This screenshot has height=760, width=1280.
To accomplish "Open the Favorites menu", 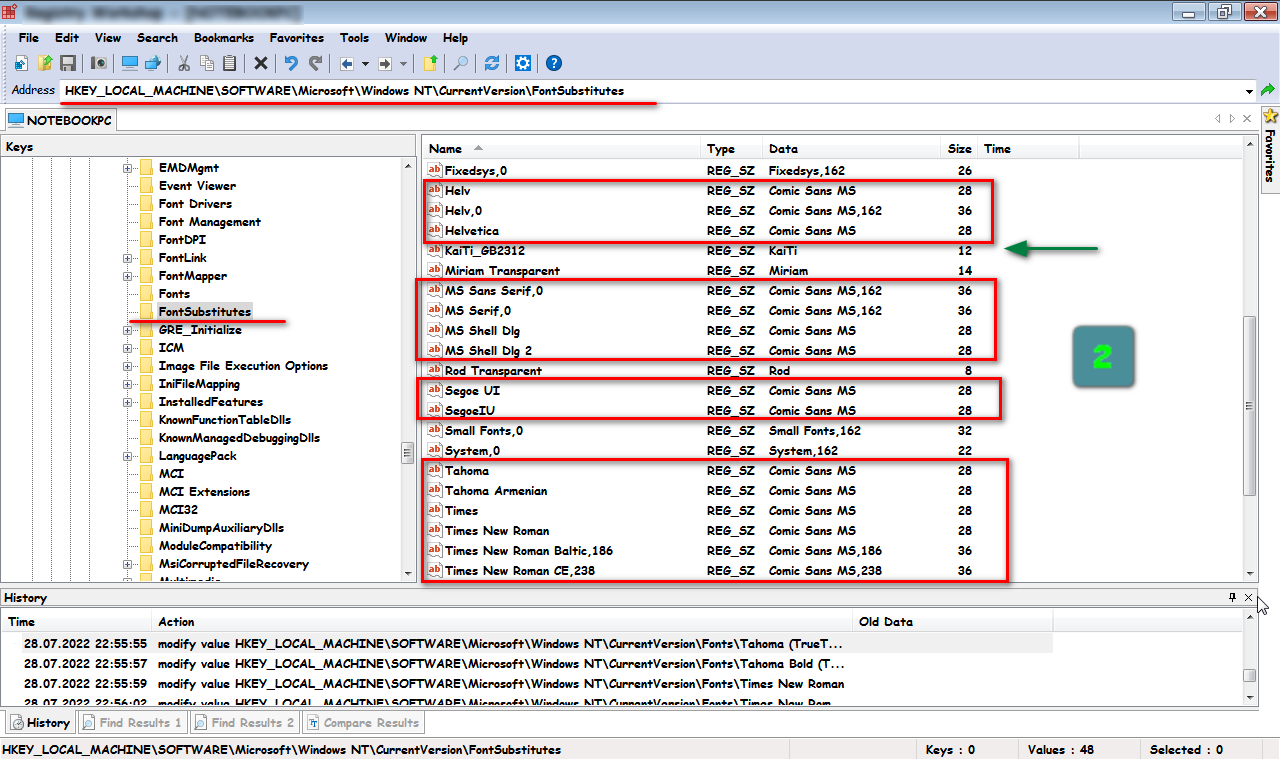I will click(297, 38).
